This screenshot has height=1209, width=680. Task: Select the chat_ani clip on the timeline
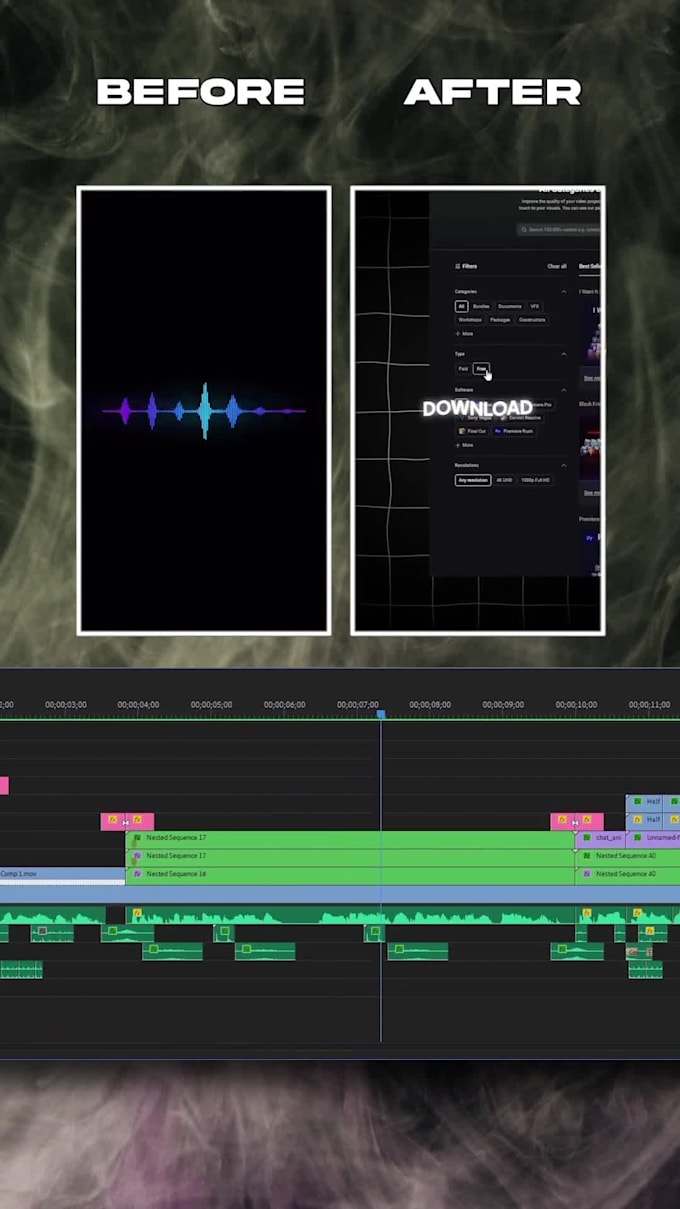click(x=600, y=838)
